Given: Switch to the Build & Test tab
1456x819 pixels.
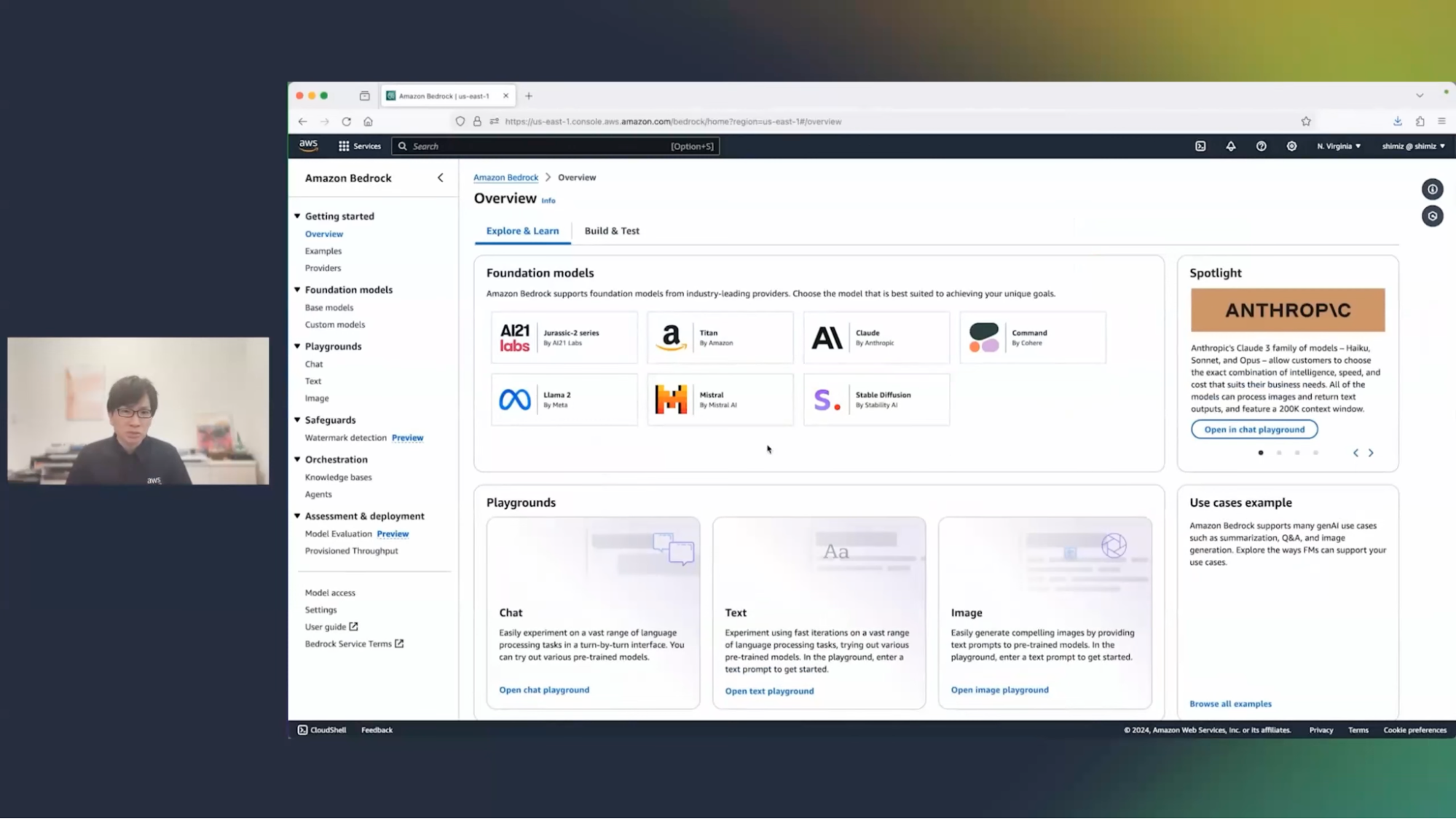Looking at the screenshot, I should (612, 231).
